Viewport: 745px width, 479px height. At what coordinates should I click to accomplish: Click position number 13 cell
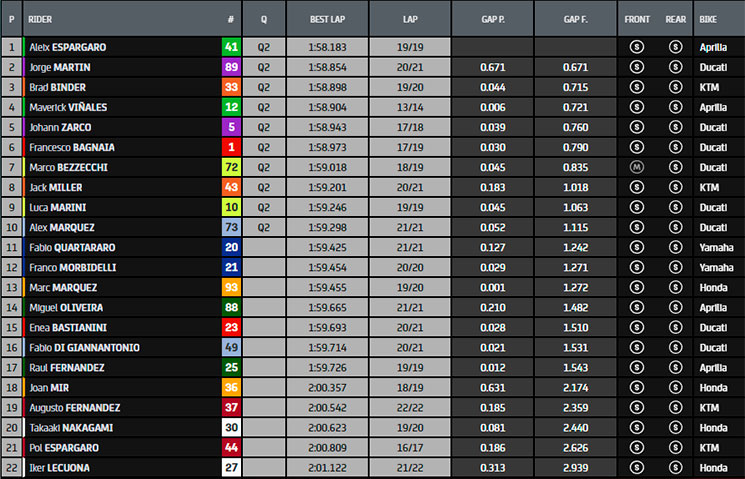(11, 287)
